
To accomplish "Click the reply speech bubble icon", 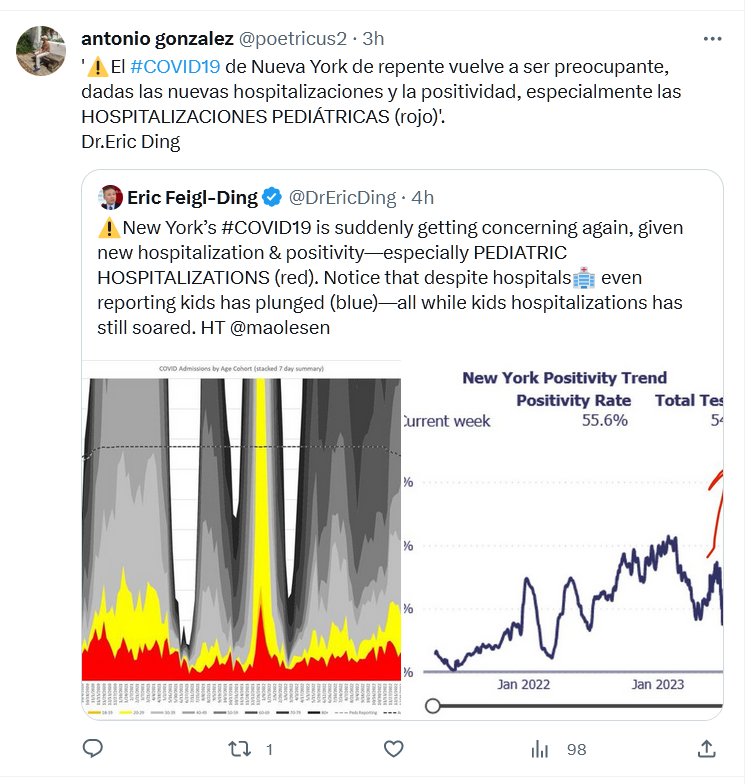I will pyautogui.click(x=93, y=748).
